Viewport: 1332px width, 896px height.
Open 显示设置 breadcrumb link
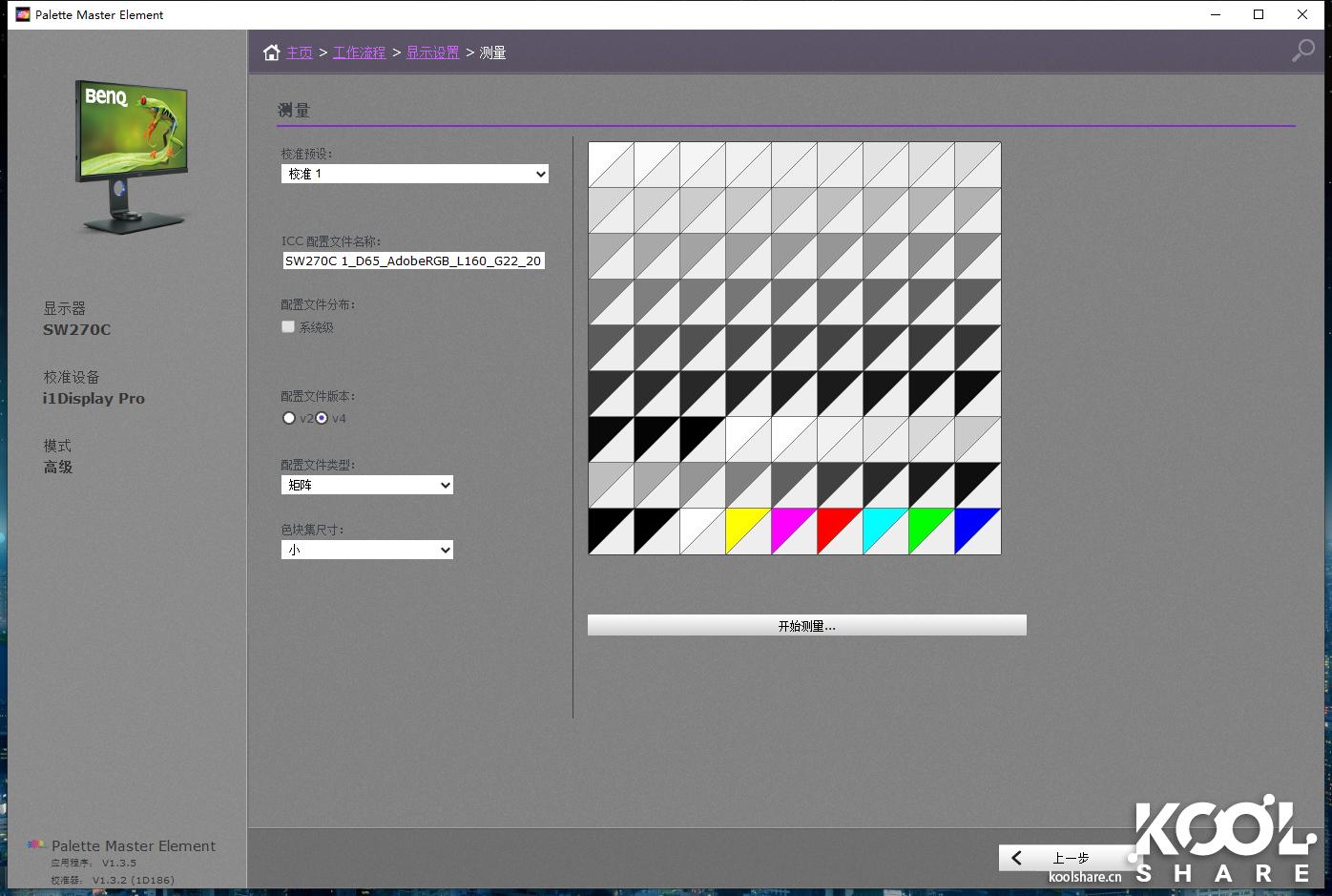(x=432, y=52)
